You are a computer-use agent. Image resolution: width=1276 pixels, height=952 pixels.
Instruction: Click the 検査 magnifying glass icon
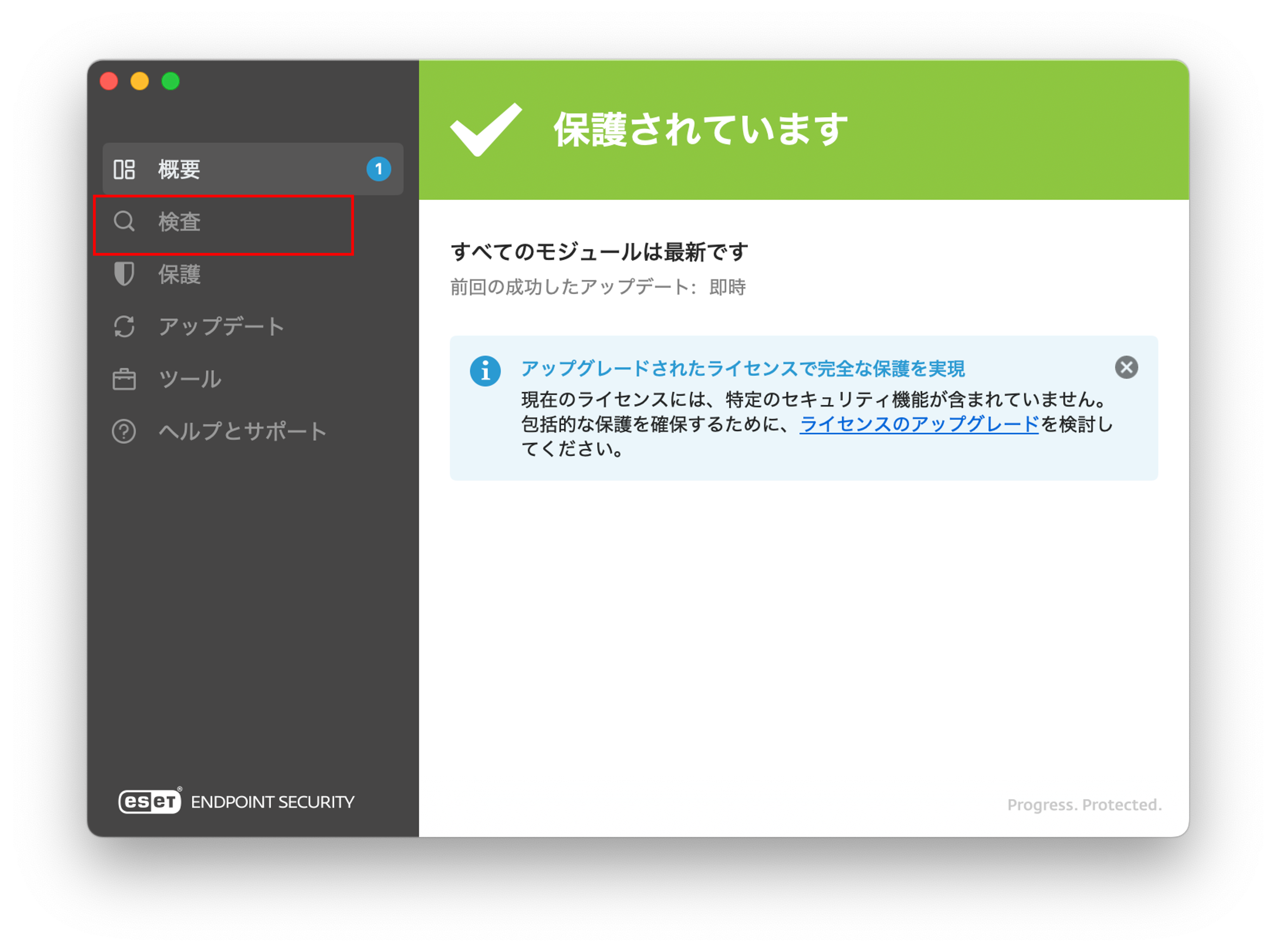coord(124,221)
